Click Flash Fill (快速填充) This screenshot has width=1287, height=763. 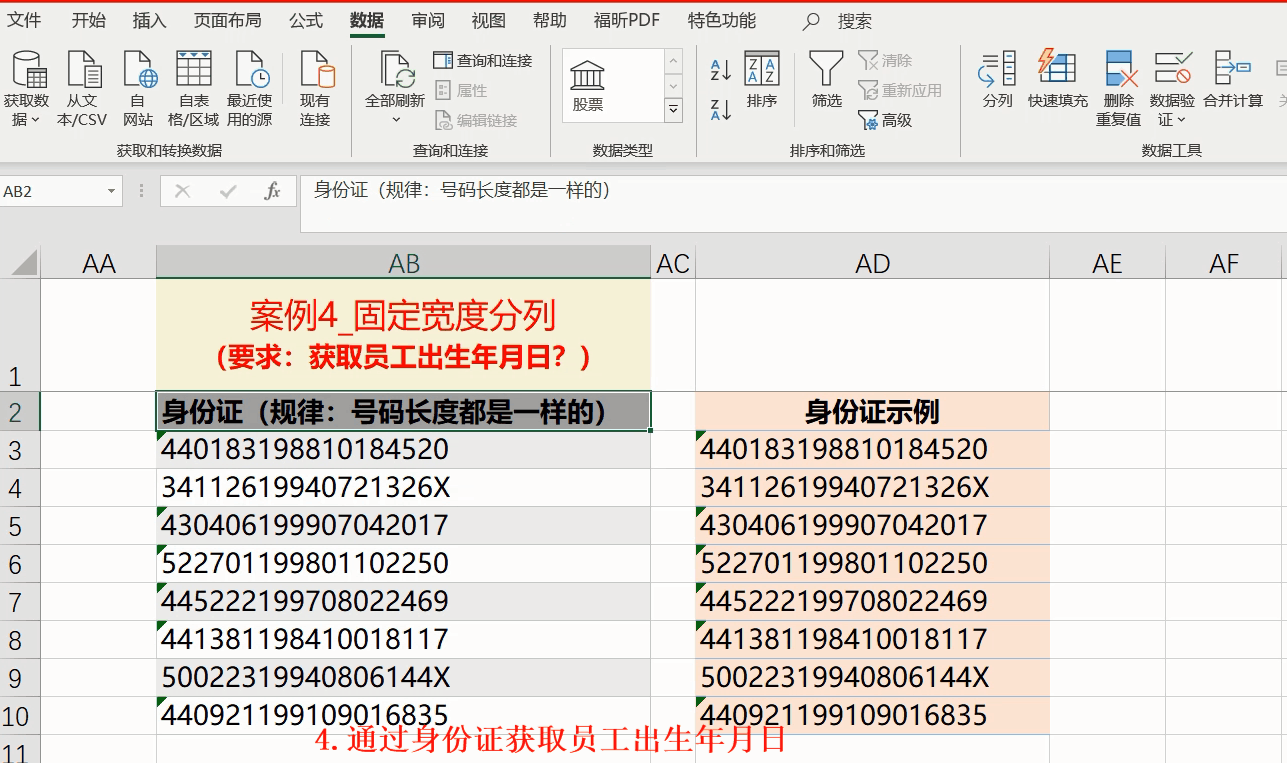click(1057, 80)
